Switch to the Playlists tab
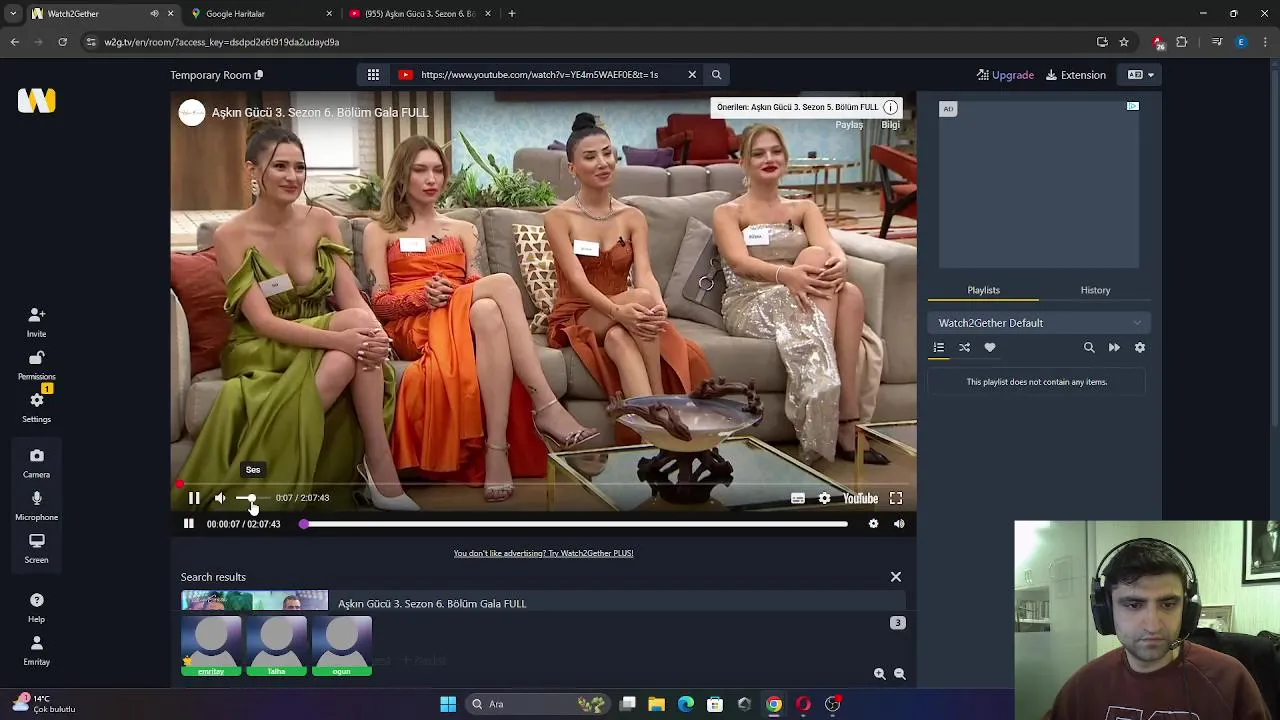 (983, 290)
